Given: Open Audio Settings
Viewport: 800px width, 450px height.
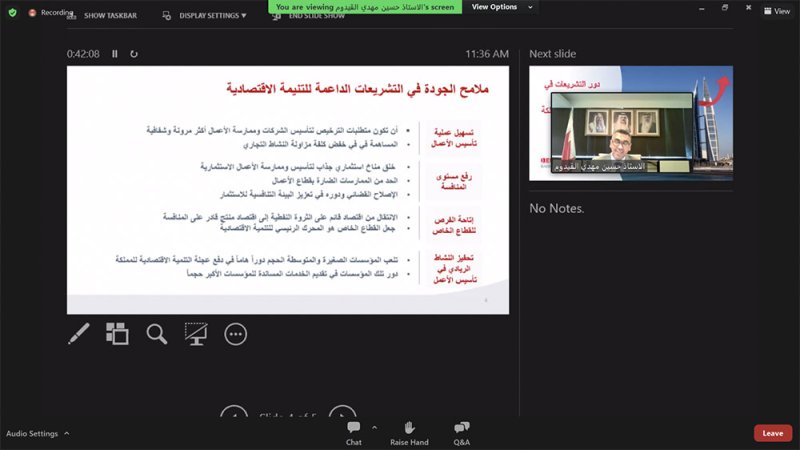Looking at the screenshot, I should 32,434.
